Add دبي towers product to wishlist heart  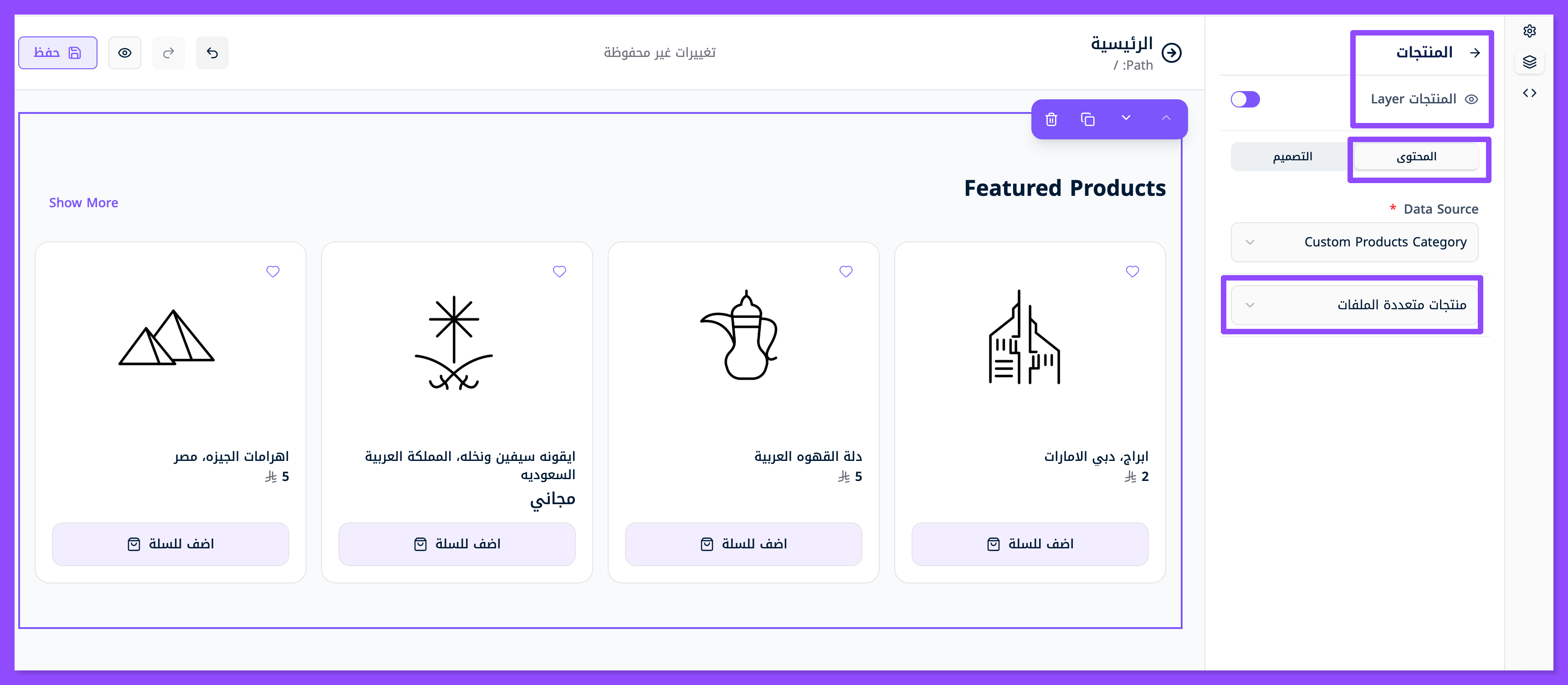pos(1132,271)
